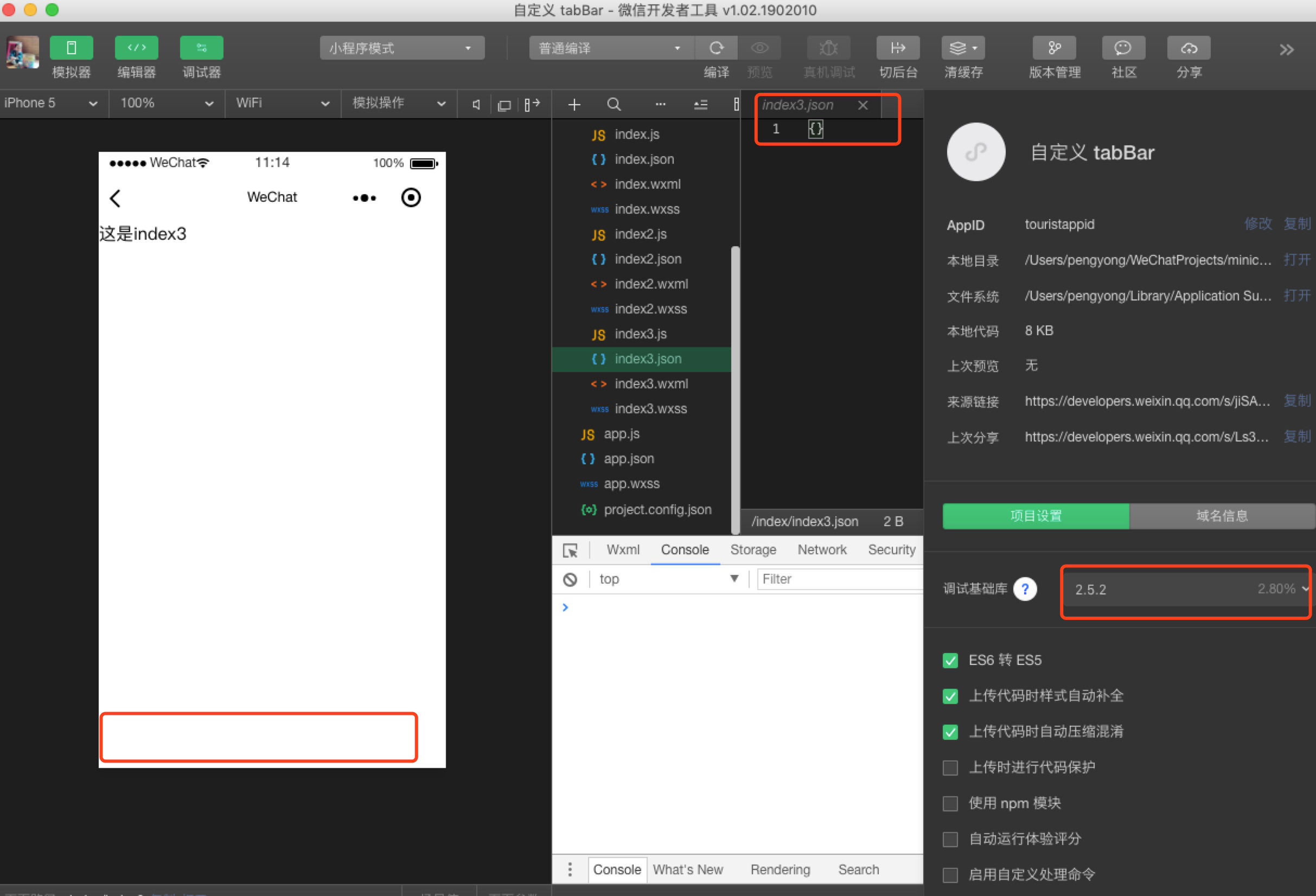Click 修改 link next to AppID
1316x896 pixels.
tap(1258, 223)
